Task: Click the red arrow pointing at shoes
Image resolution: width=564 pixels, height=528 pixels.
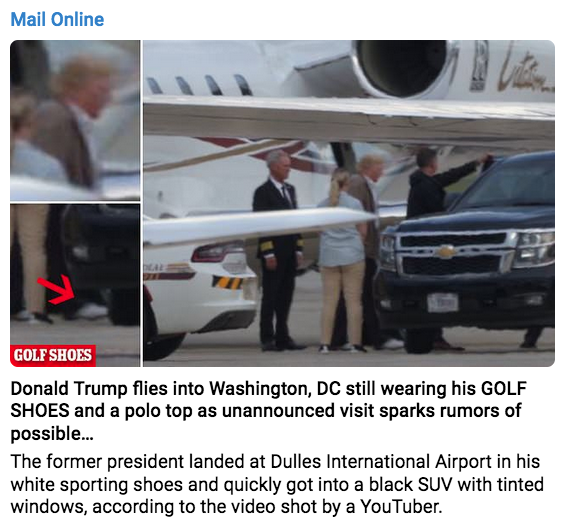Action: click(56, 289)
